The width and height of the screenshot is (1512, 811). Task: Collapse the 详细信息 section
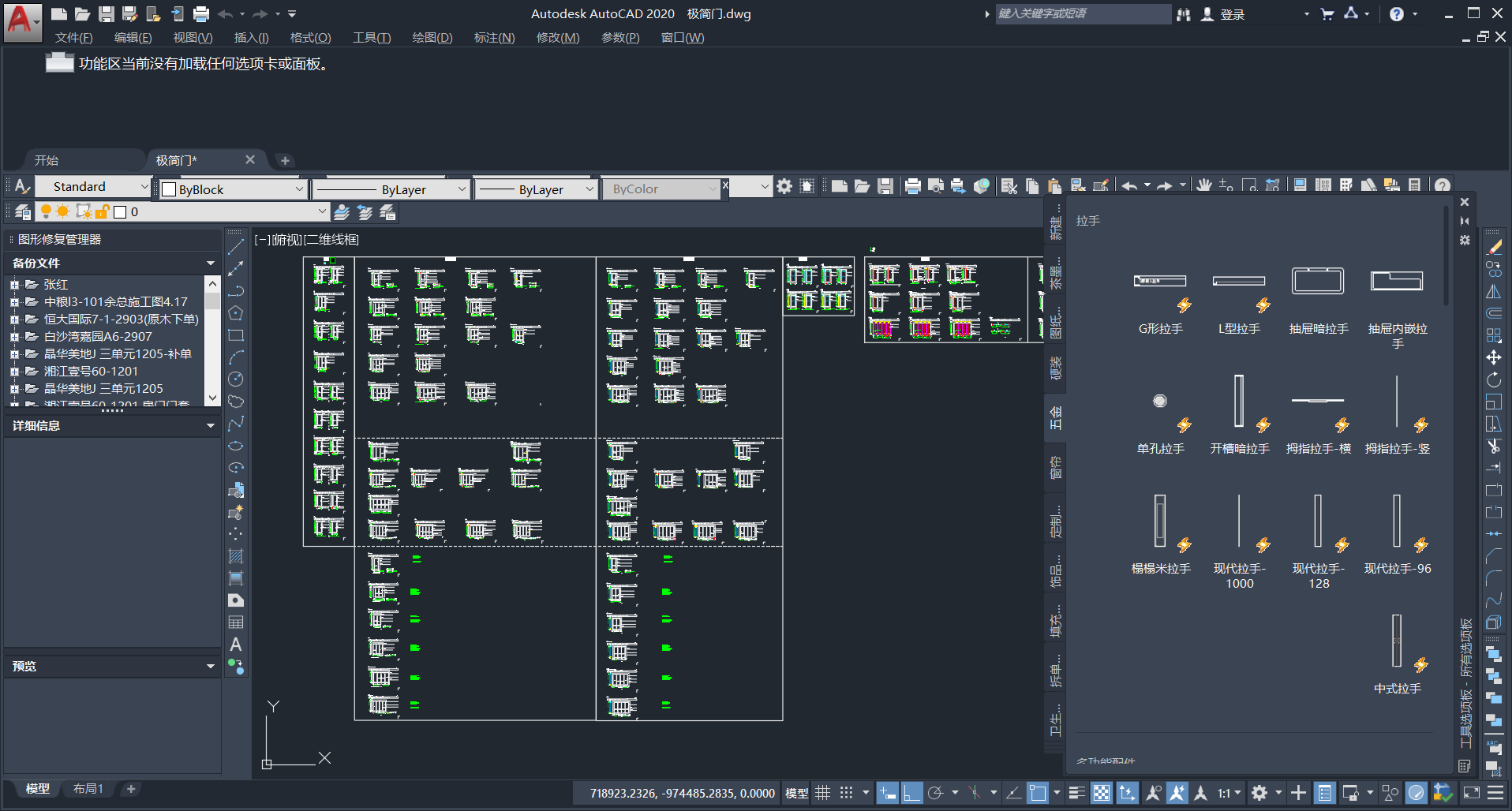tap(210, 425)
